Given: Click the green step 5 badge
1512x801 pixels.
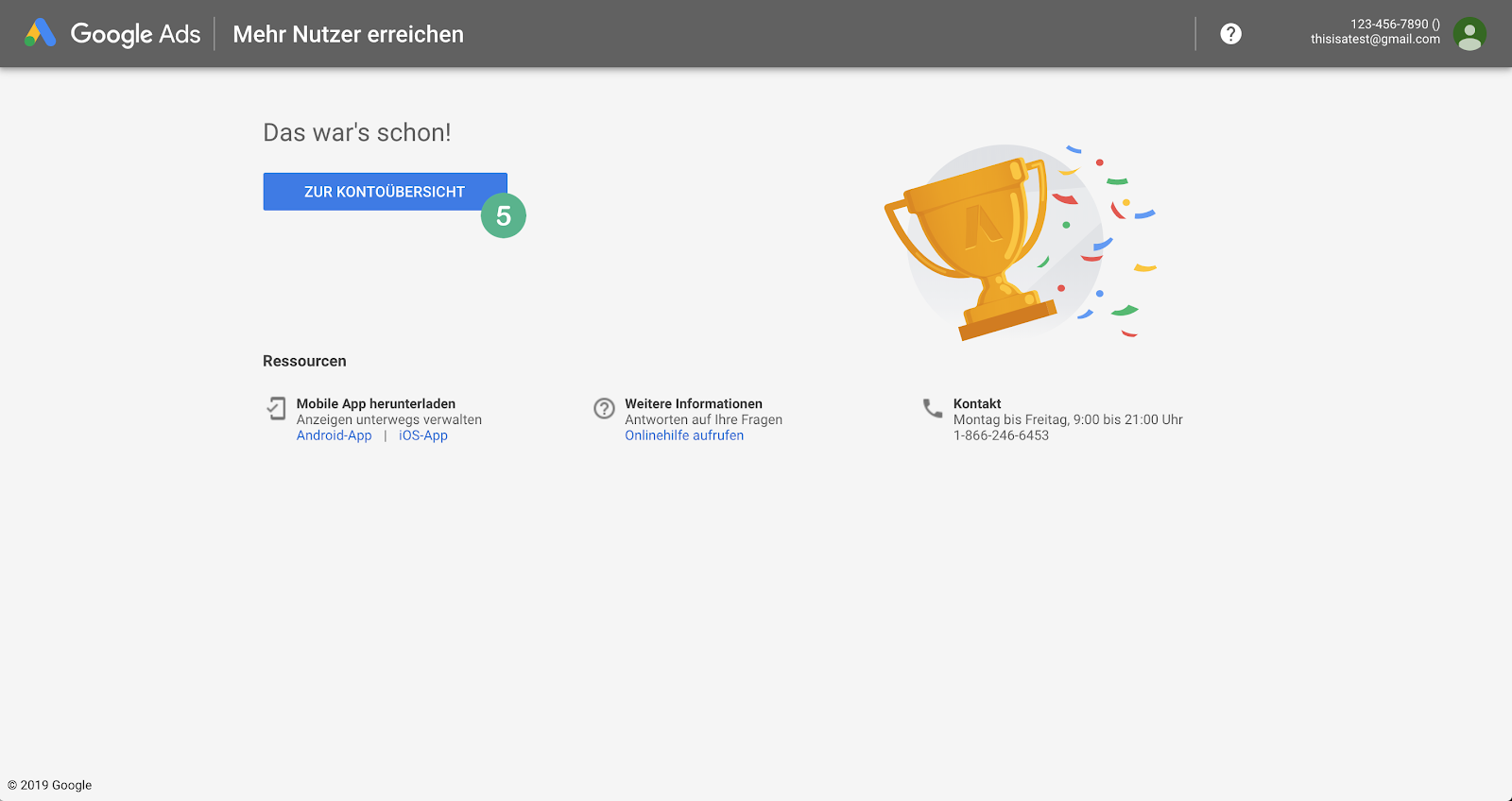Looking at the screenshot, I should (504, 215).
